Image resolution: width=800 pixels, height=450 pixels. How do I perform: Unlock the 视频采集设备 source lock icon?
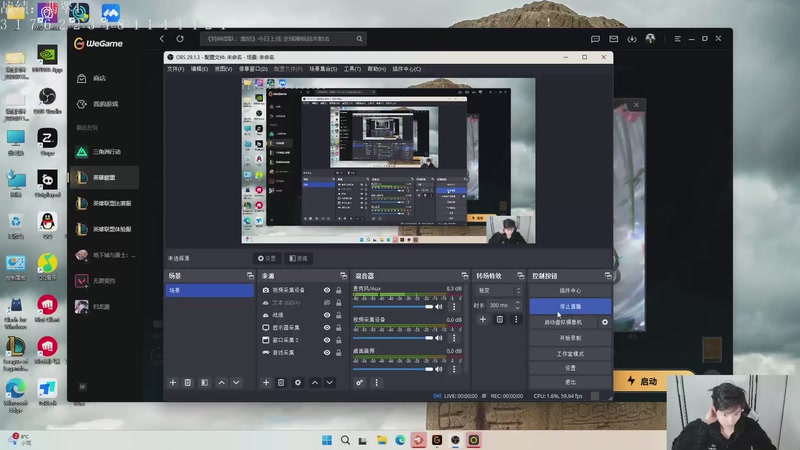click(339, 290)
